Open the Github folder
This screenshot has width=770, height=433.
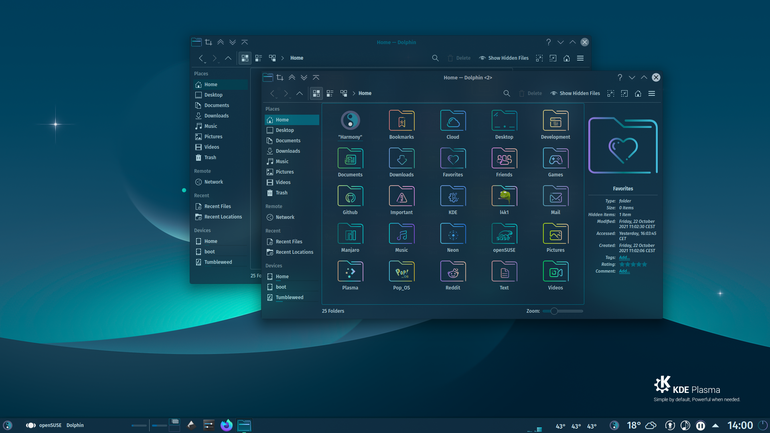[350, 200]
